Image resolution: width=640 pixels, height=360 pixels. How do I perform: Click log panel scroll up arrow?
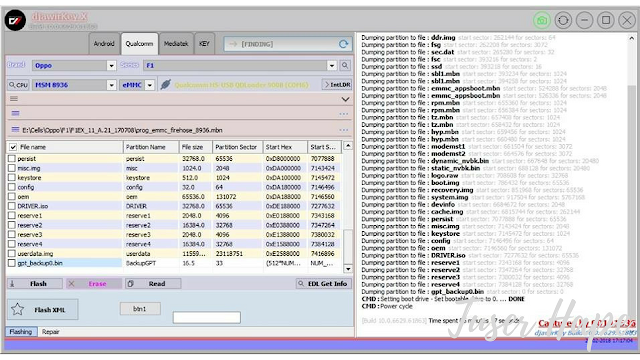coord(631,38)
